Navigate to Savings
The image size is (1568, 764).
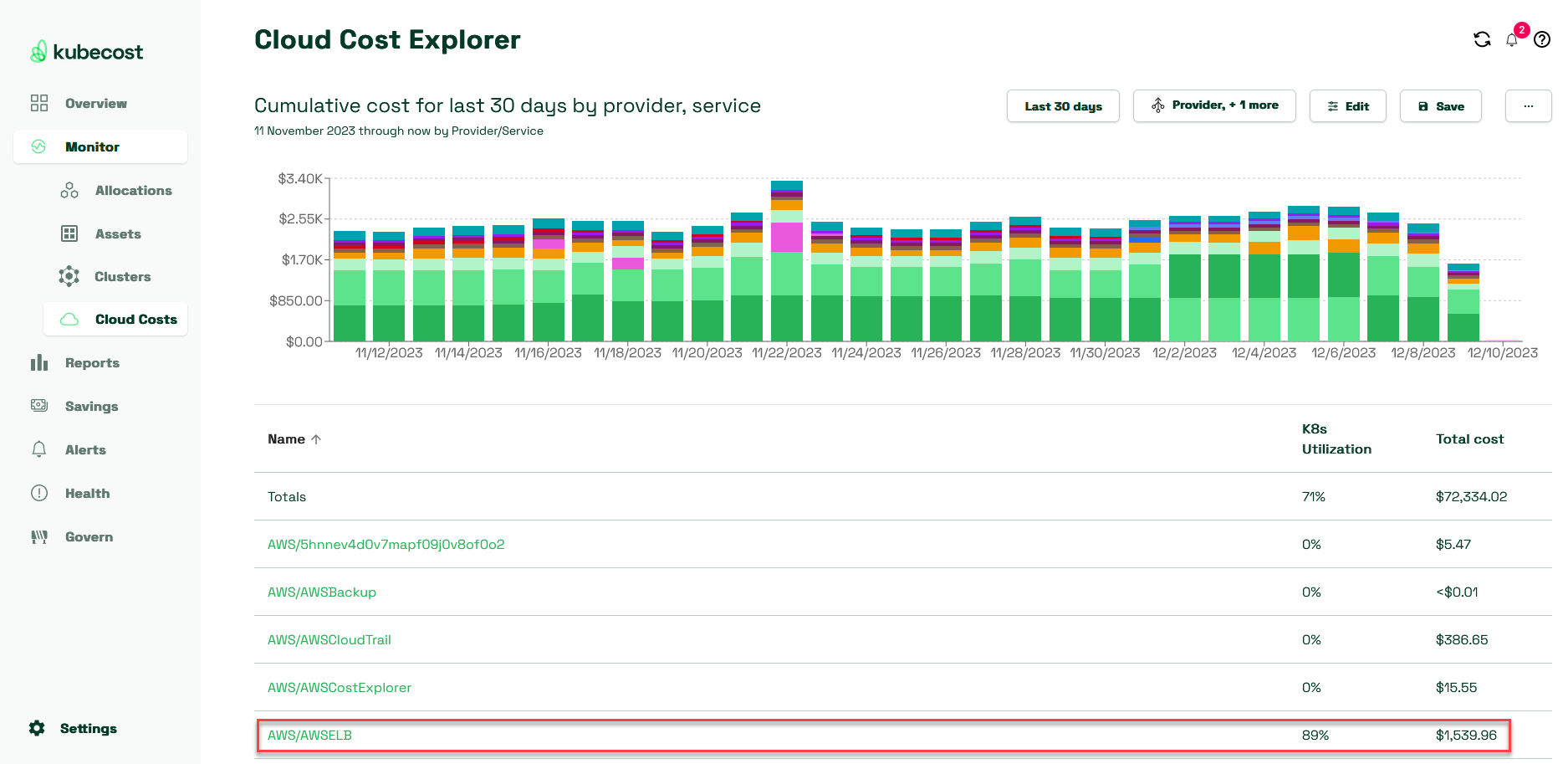click(91, 406)
